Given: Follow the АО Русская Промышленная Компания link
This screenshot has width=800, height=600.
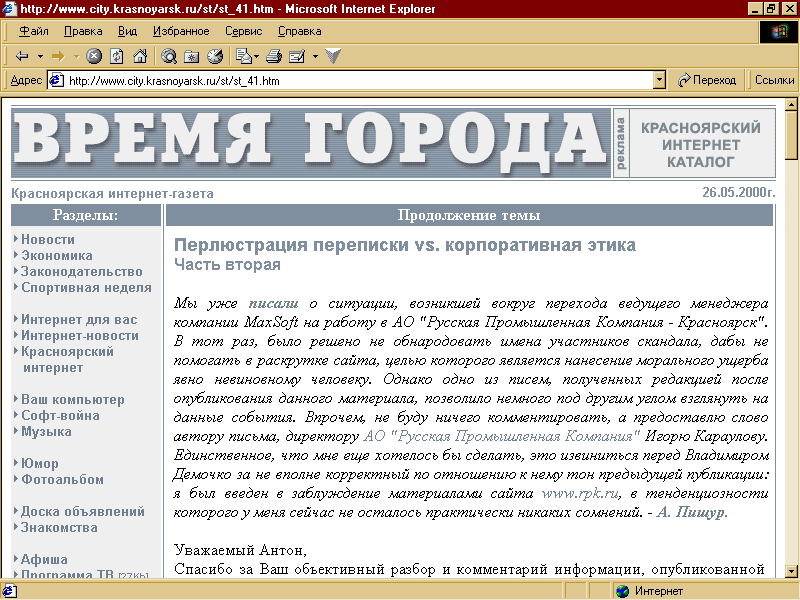Looking at the screenshot, I should click(x=501, y=436).
